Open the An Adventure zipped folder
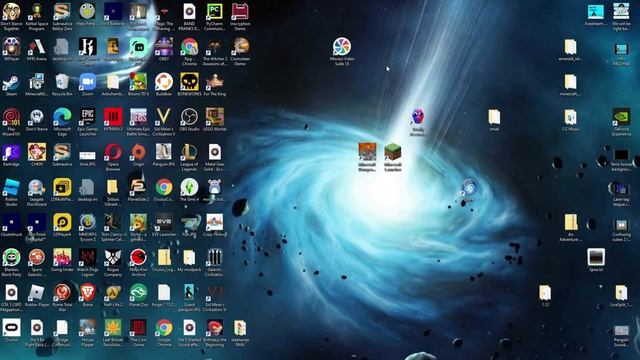The image size is (640, 360). [x=570, y=222]
